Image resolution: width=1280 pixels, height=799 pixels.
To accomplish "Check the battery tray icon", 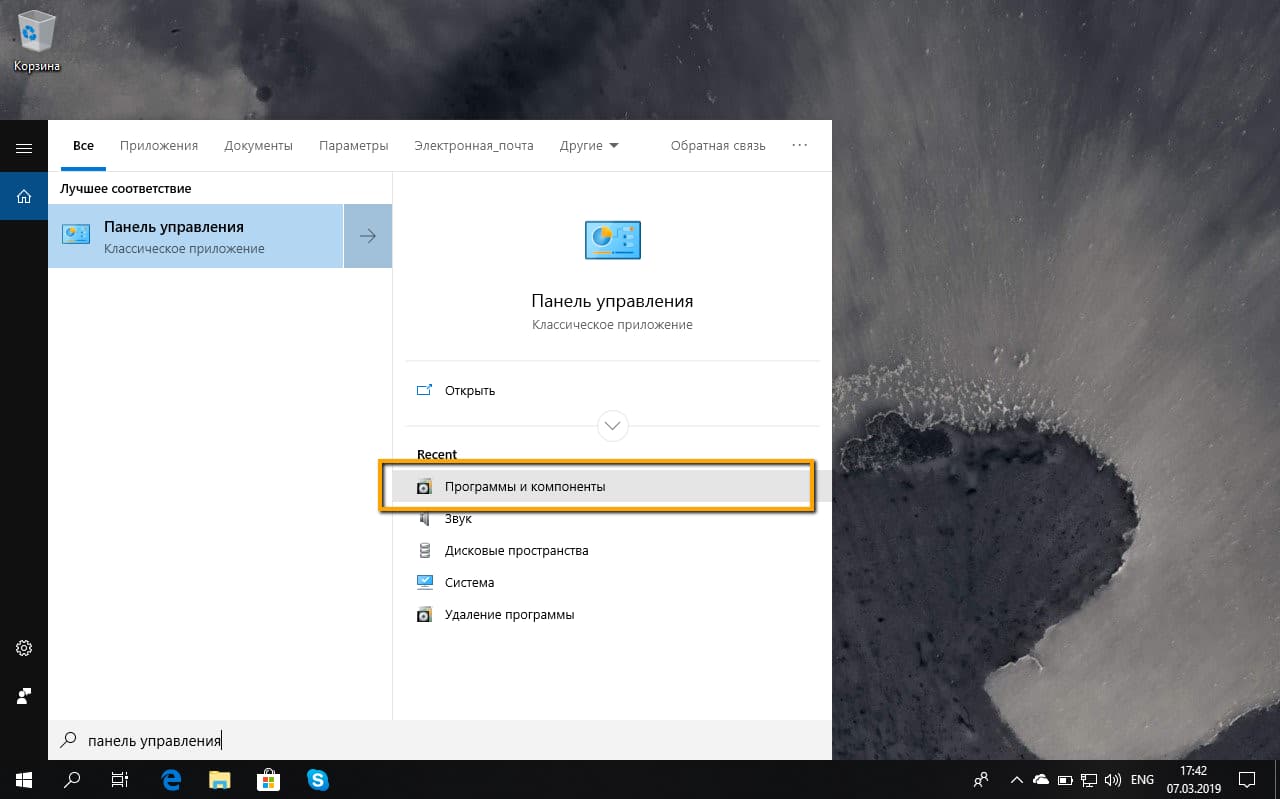I will click(1065, 779).
